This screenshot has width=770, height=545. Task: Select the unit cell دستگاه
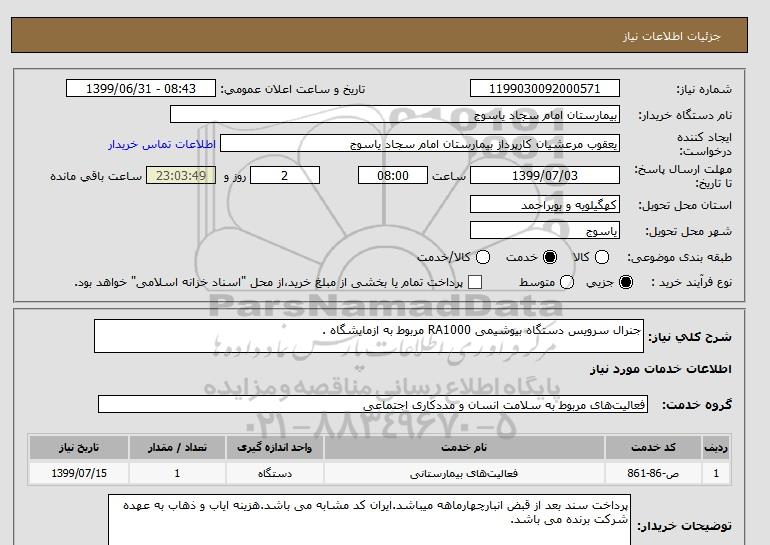tap(275, 473)
